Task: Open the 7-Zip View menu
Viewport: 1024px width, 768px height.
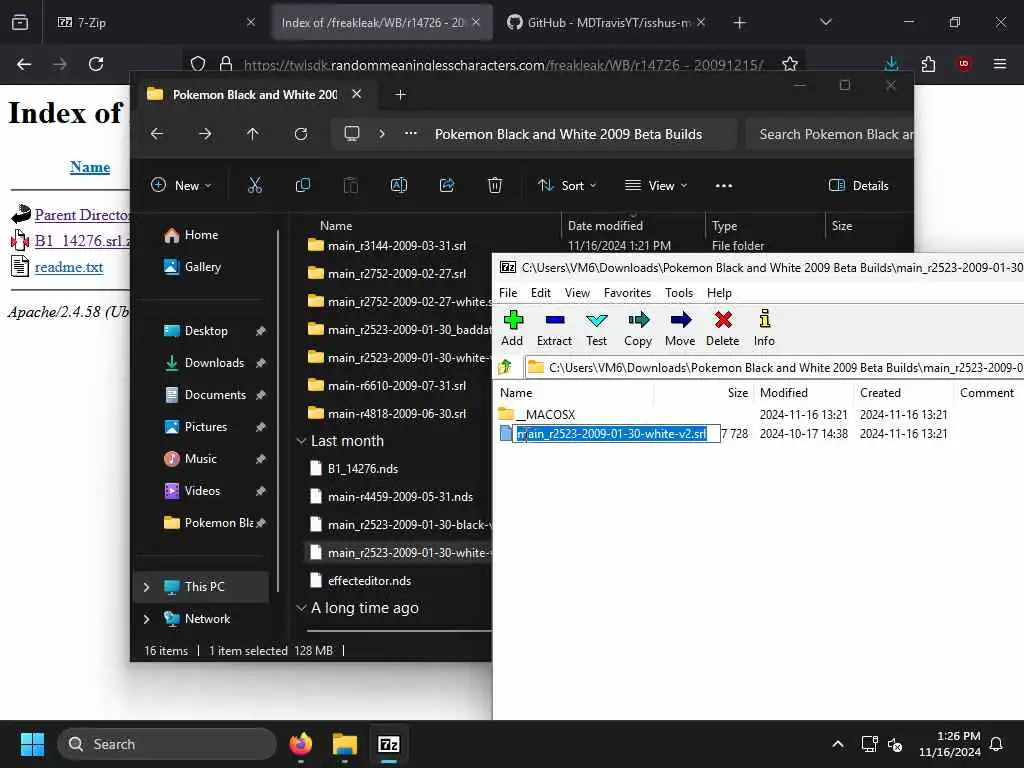Action: point(577,293)
